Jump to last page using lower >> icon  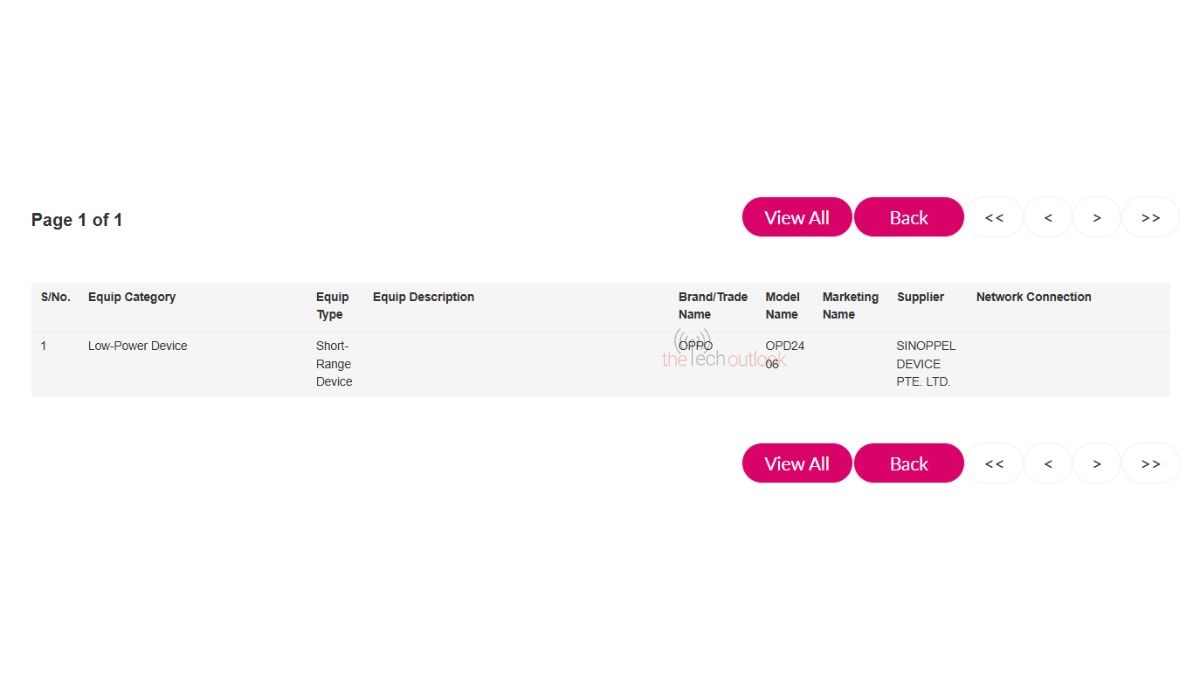pyautogui.click(x=1151, y=463)
